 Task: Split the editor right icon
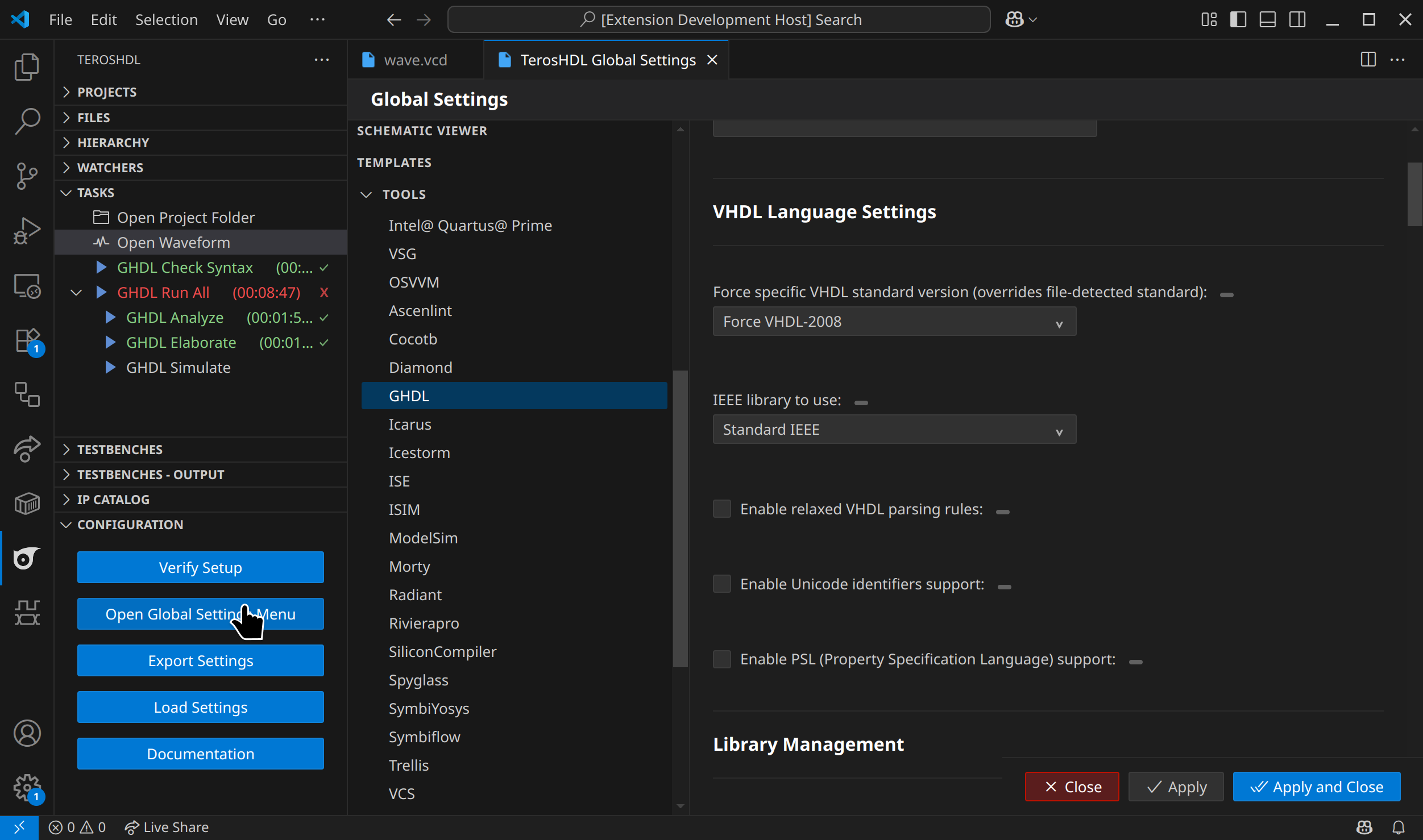pyautogui.click(x=1368, y=59)
